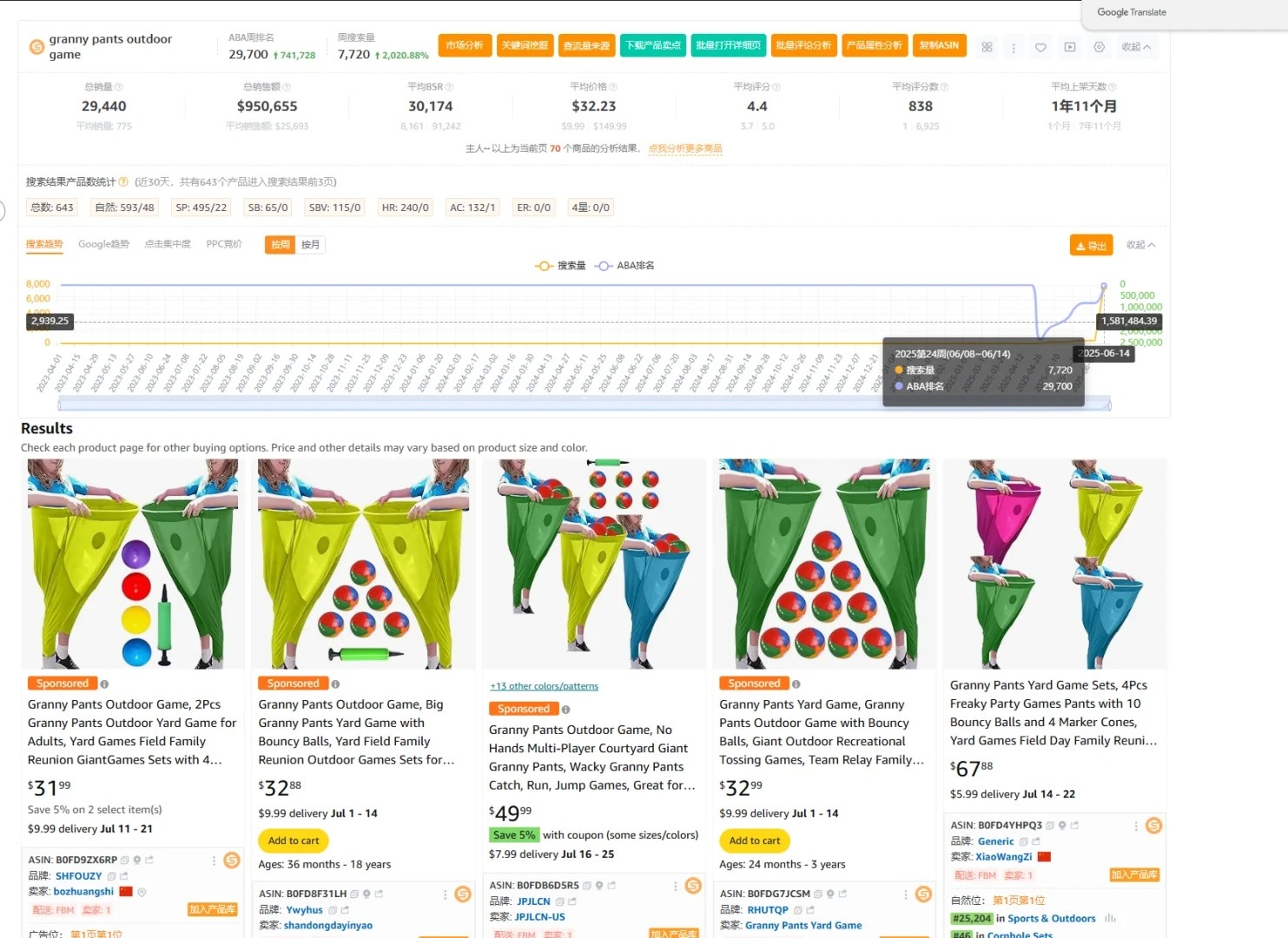Click the chart date range slider bar
1288x938 pixels.
tap(585, 404)
